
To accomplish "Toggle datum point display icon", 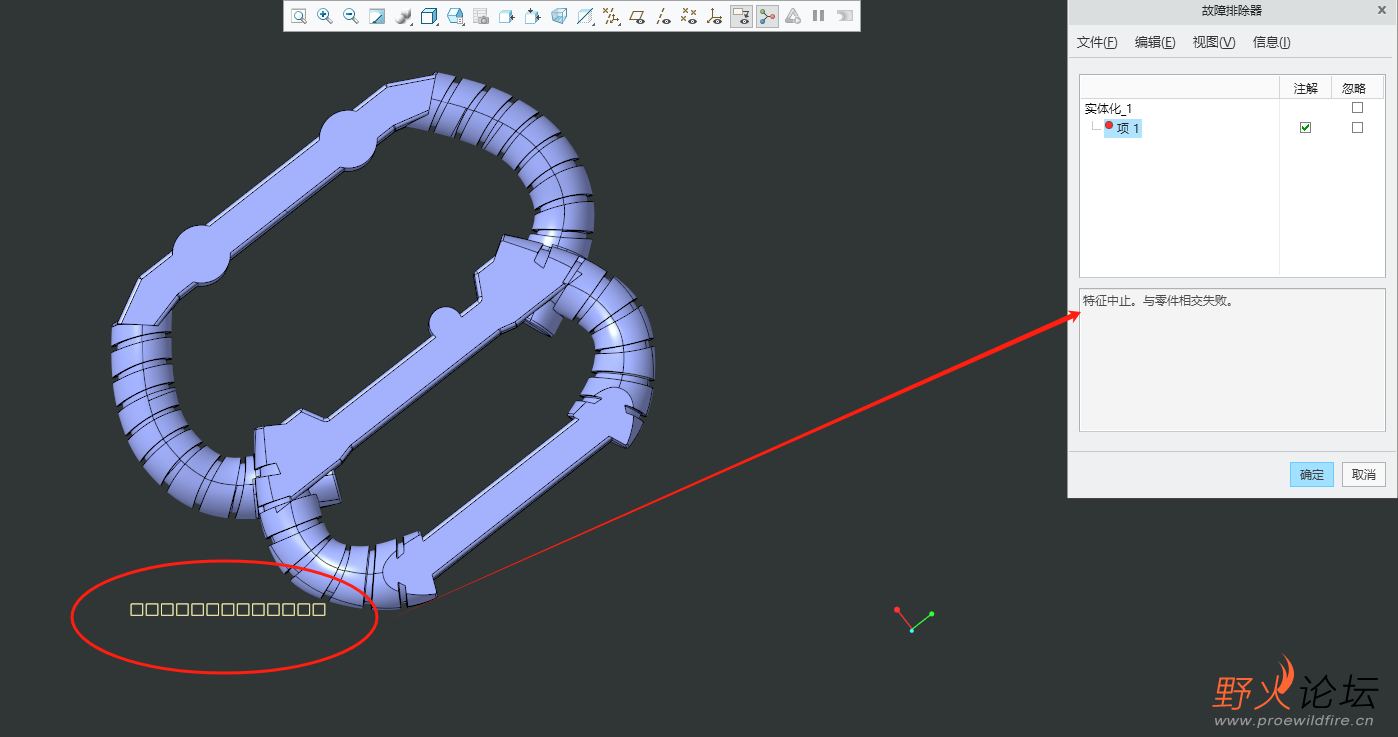I will (x=689, y=16).
